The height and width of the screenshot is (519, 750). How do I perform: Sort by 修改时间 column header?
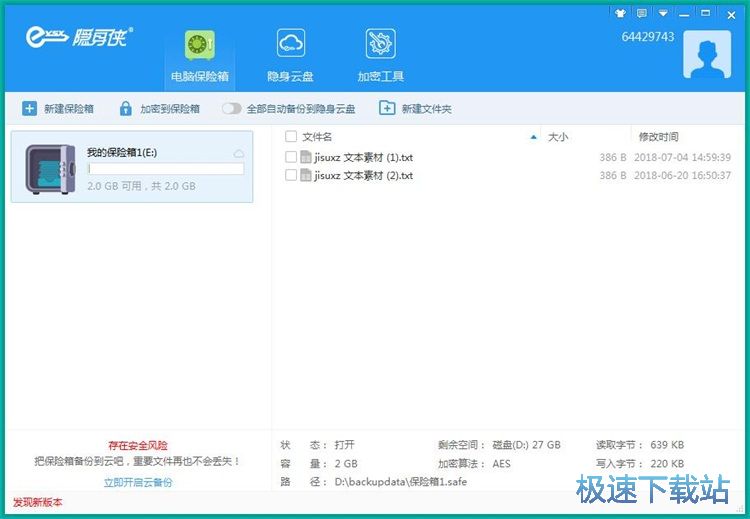point(658,137)
